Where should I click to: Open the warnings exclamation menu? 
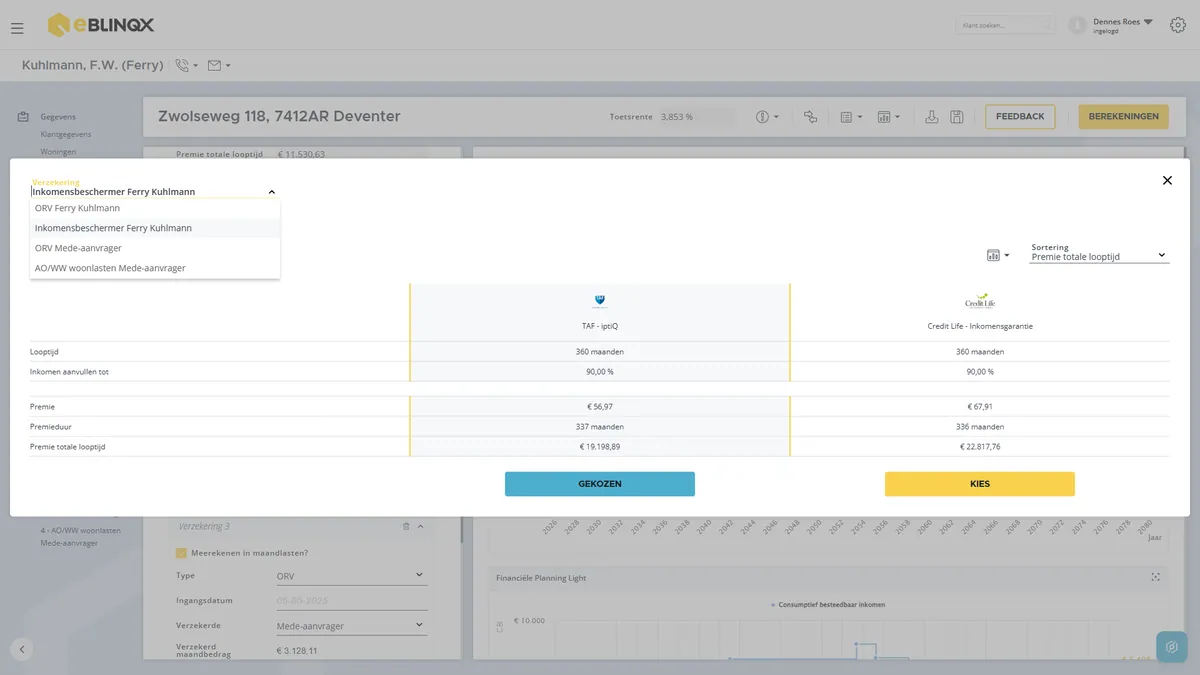click(x=767, y=117)
